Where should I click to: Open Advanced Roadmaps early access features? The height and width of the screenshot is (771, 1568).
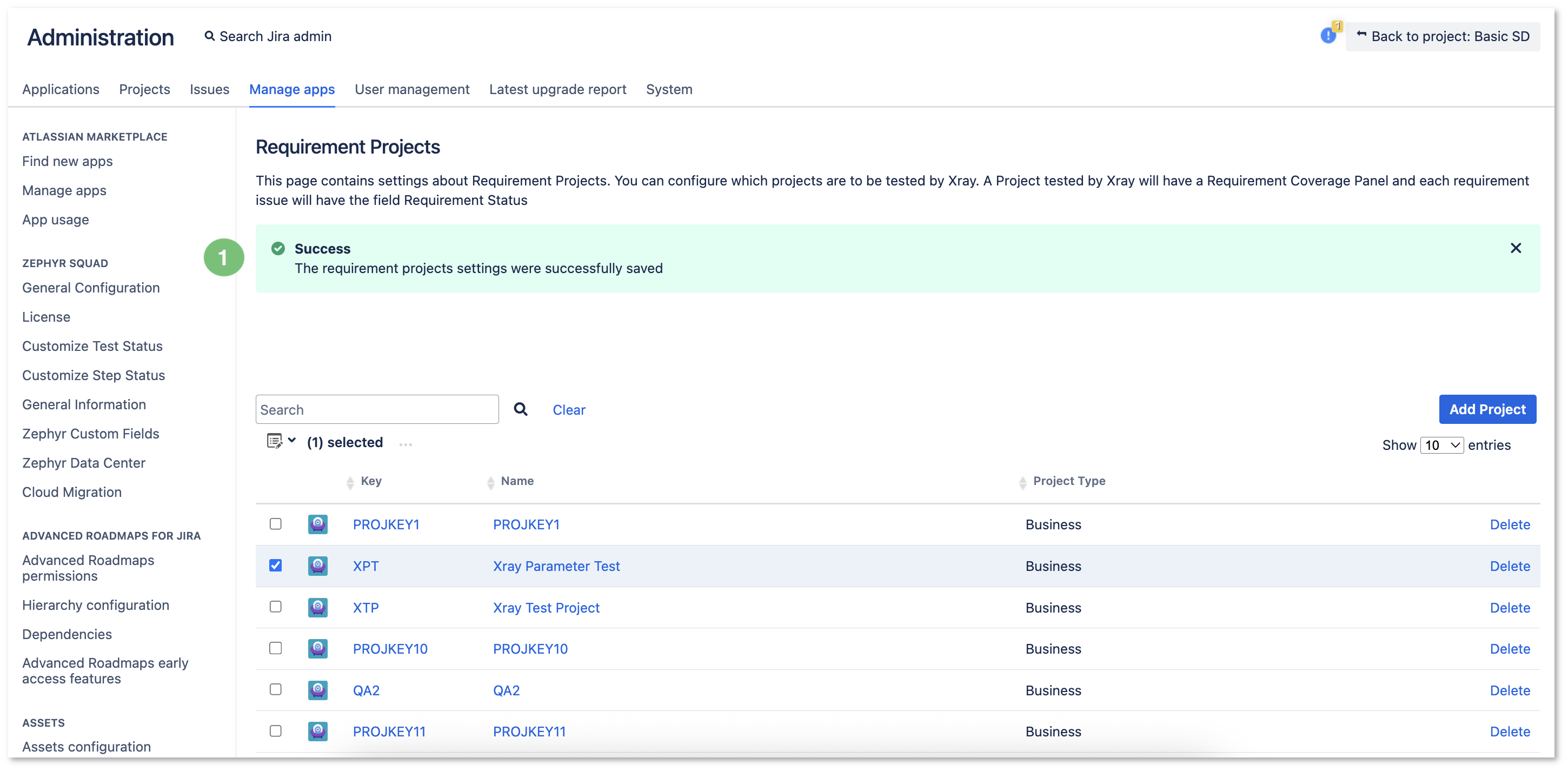pyautogui.click(x=105, y=670)
